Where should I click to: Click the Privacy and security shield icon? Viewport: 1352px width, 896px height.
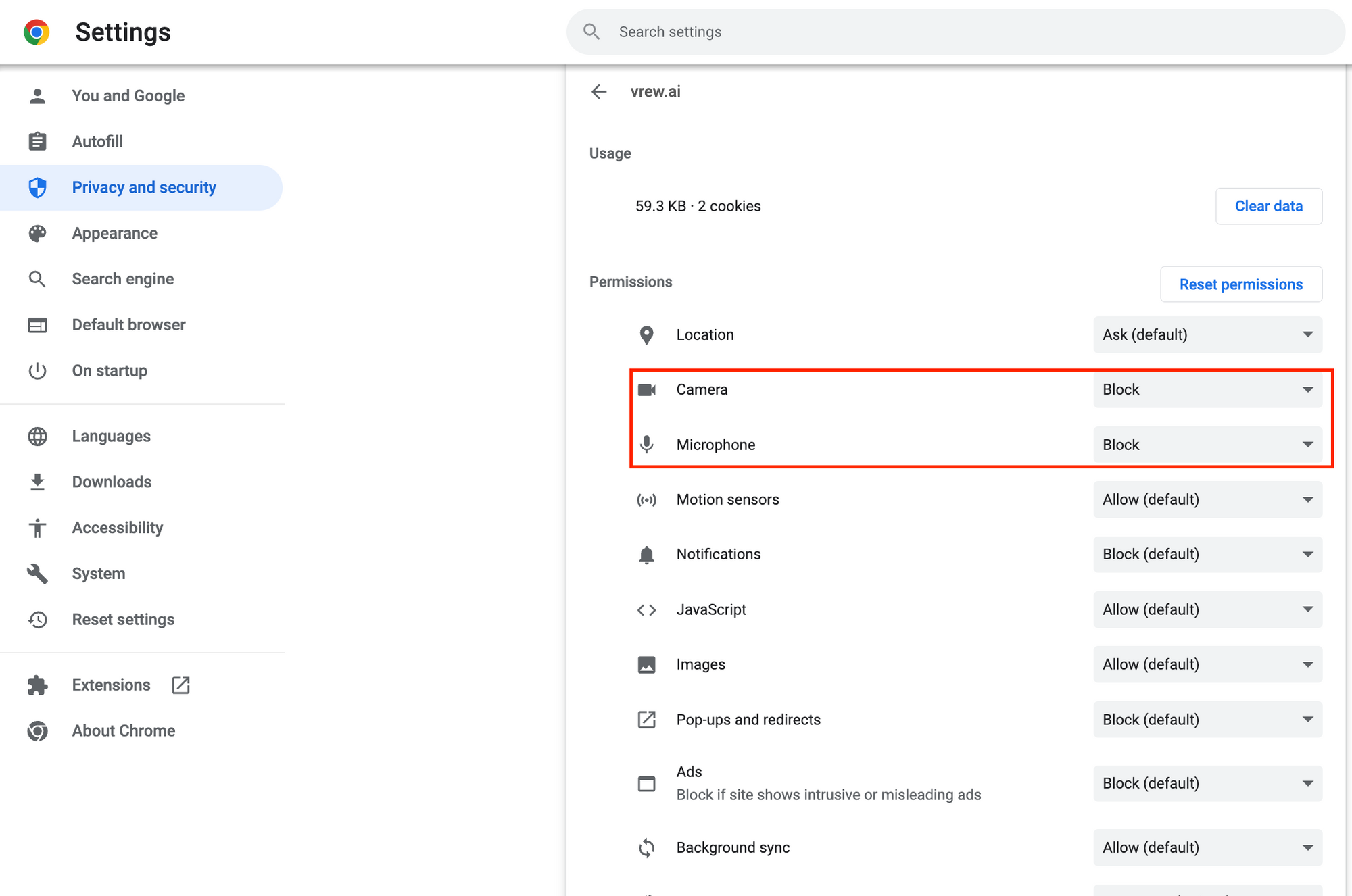[x=38, y=187]
